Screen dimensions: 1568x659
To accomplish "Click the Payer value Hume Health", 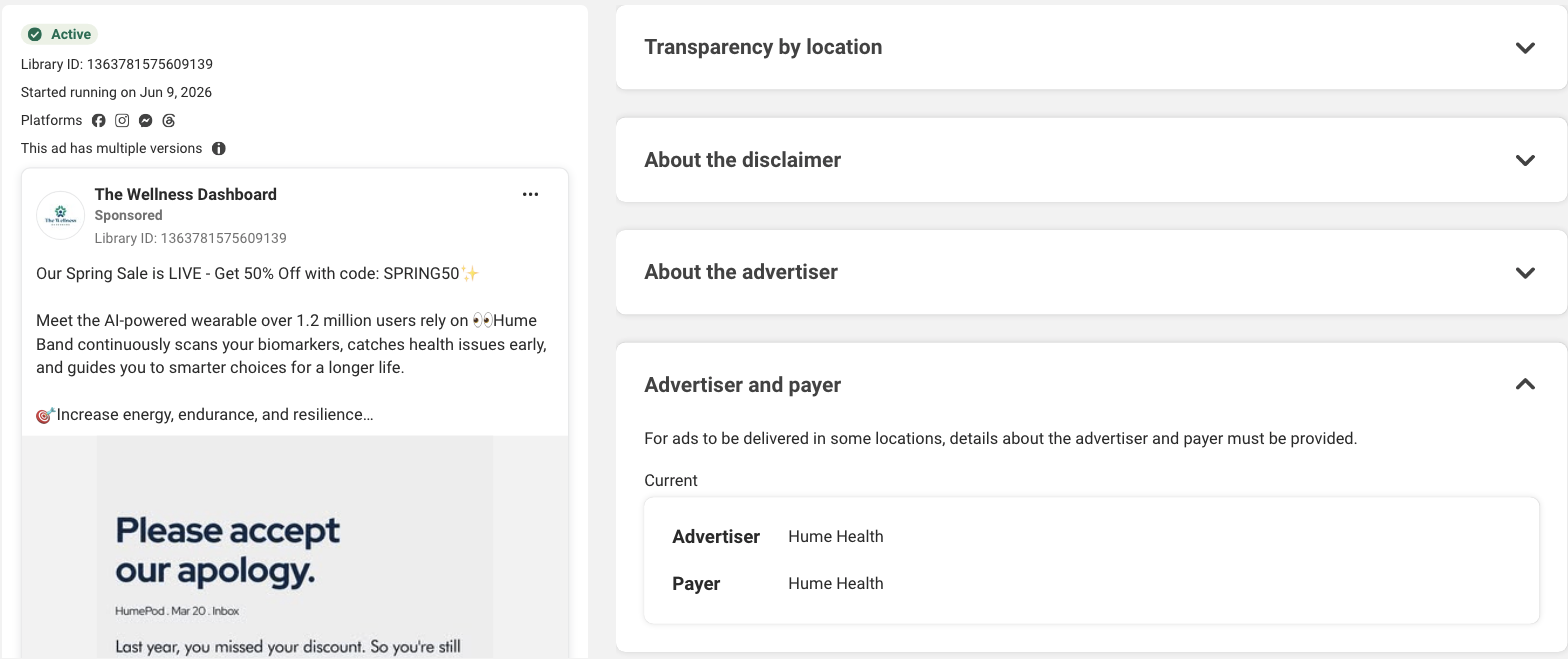I will pyautogui.click(x=836, y=583).
